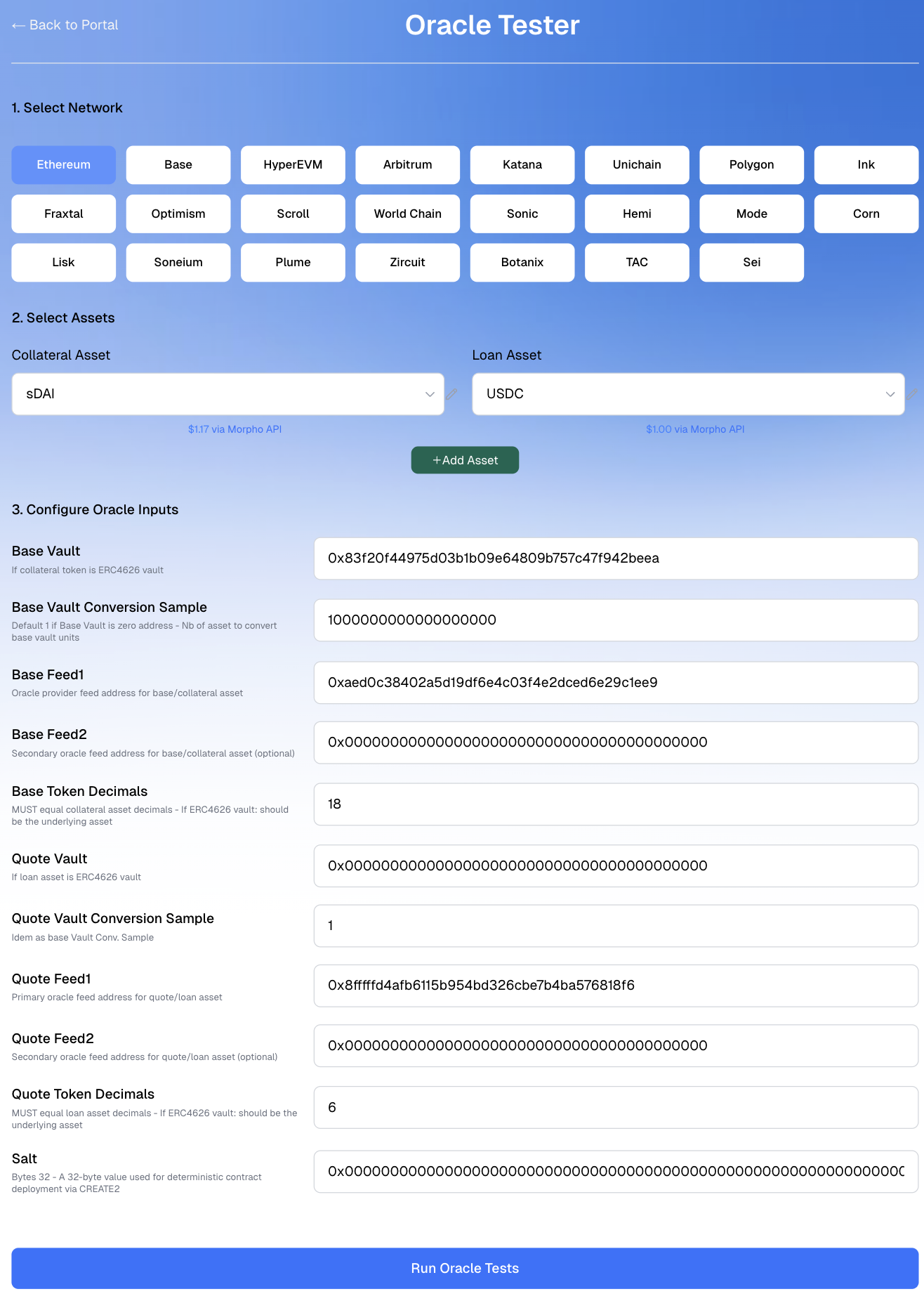Select the Ethereum network
Image resolution: width=924 pixels, height=1301 pixels.
(x=63, y=165)
